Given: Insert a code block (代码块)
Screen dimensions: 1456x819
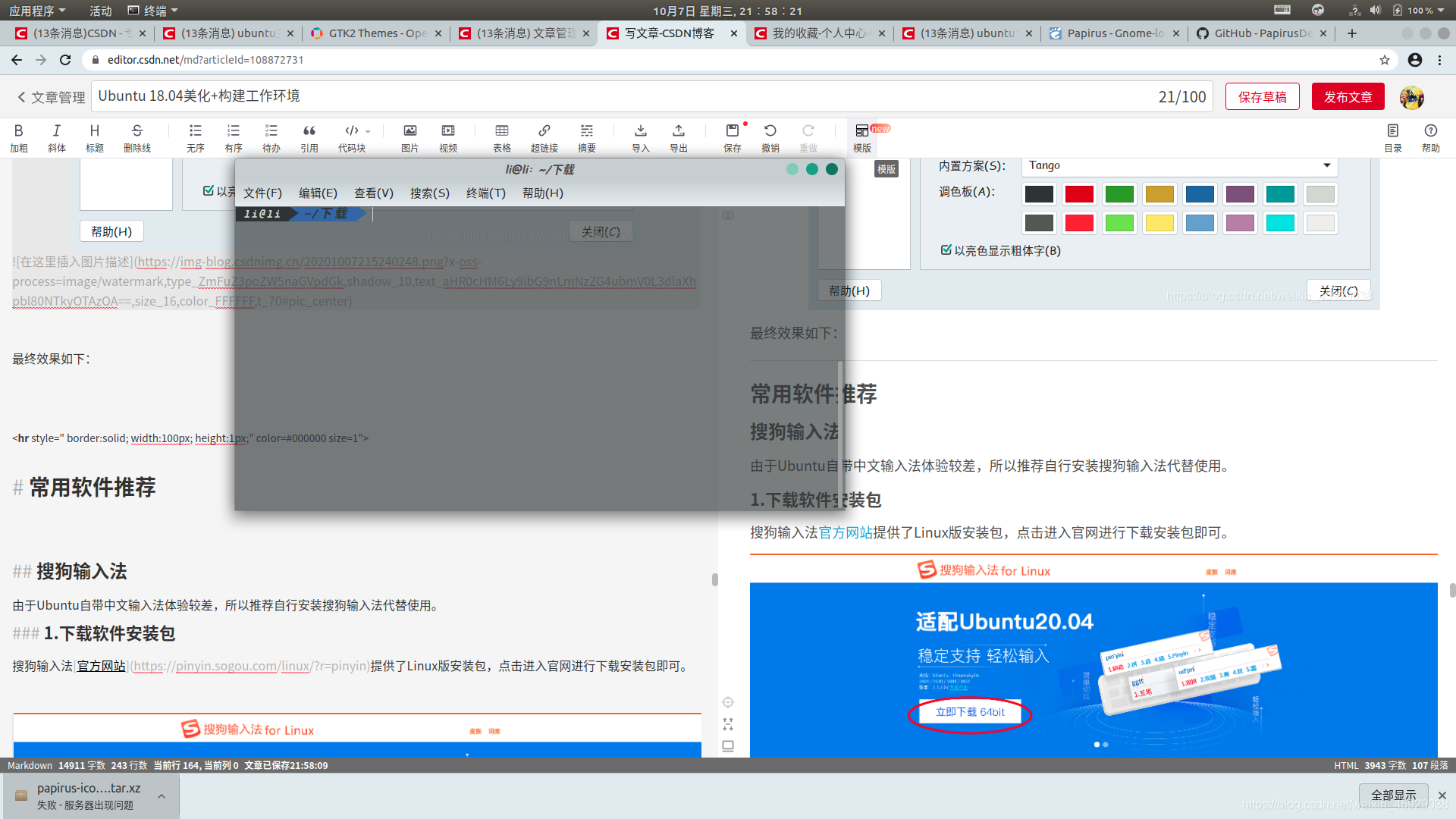Looking at the screenshot, I should [351, 138].
